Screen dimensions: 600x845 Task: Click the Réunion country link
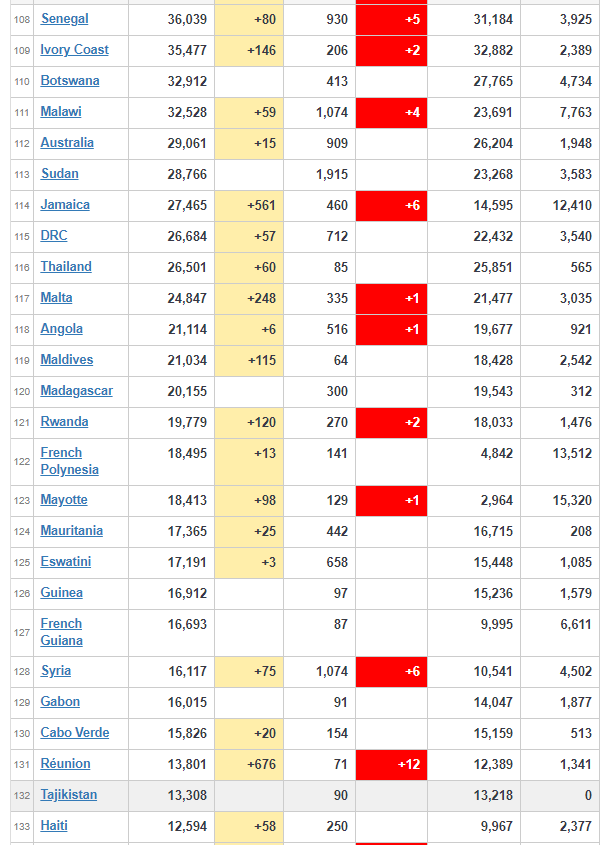[65, 764]
